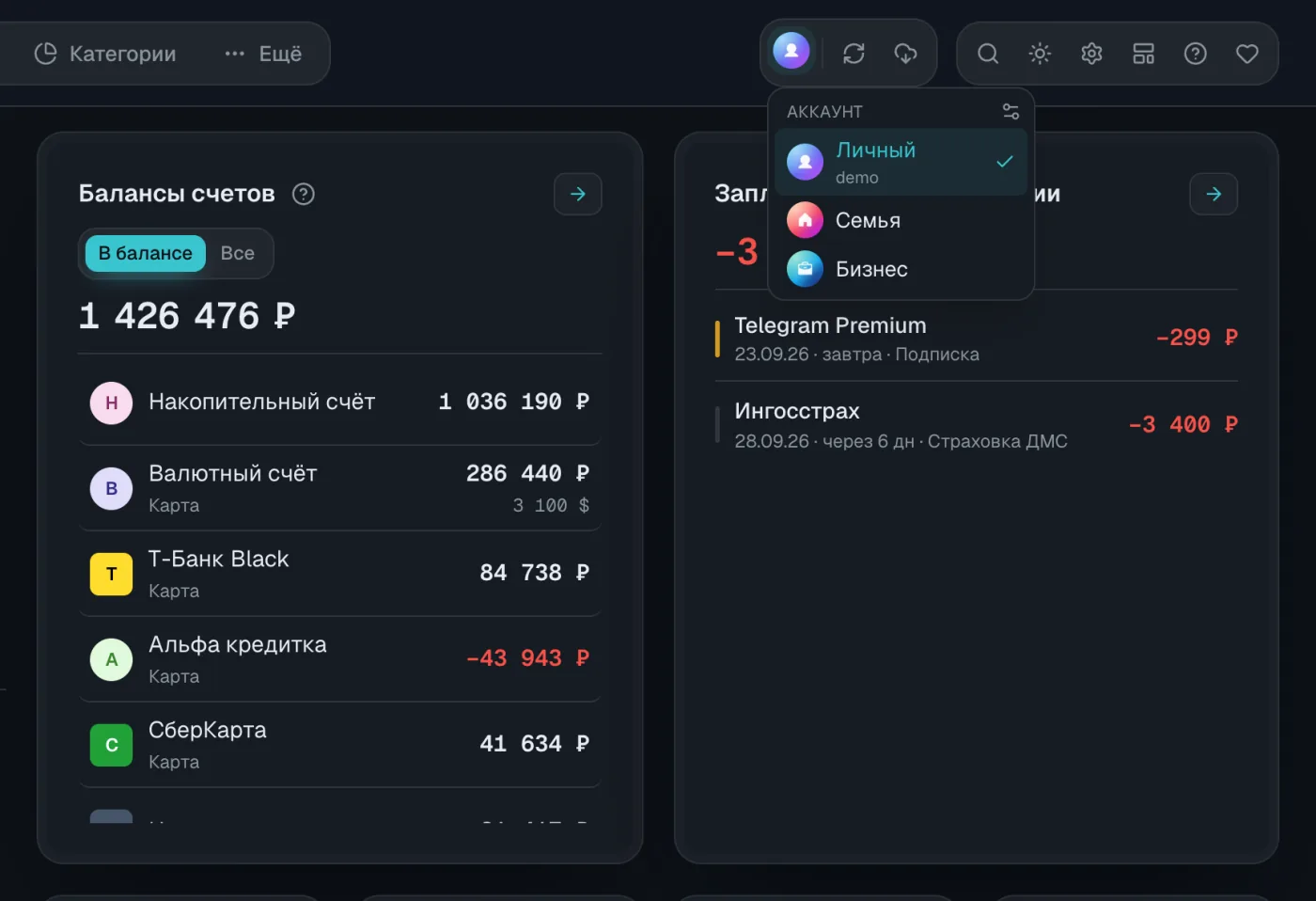
Task: Open СберКарта account row
Action: (x=339, y=745)
